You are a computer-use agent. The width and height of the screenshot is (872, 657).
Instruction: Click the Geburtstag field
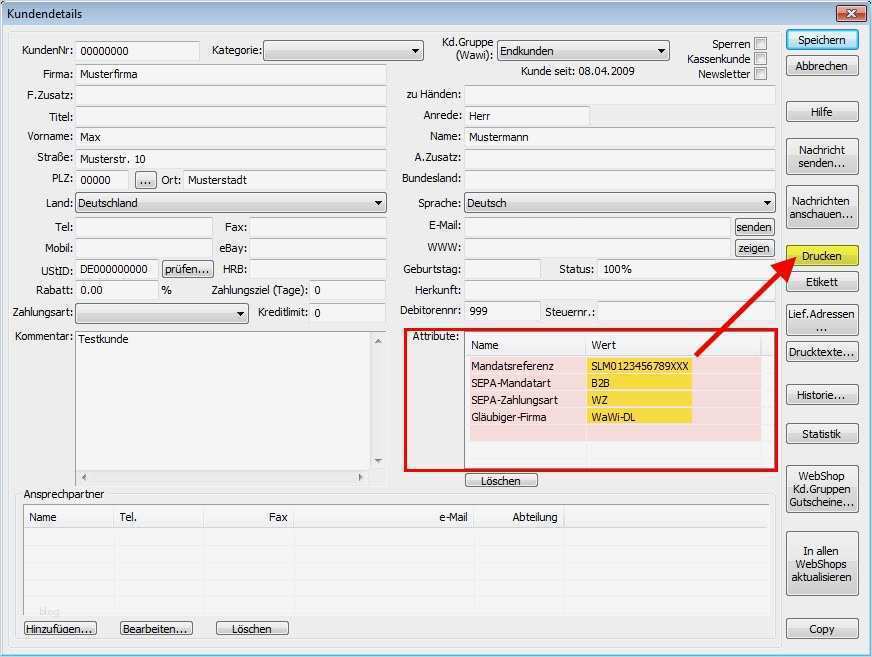click(502, 269)
